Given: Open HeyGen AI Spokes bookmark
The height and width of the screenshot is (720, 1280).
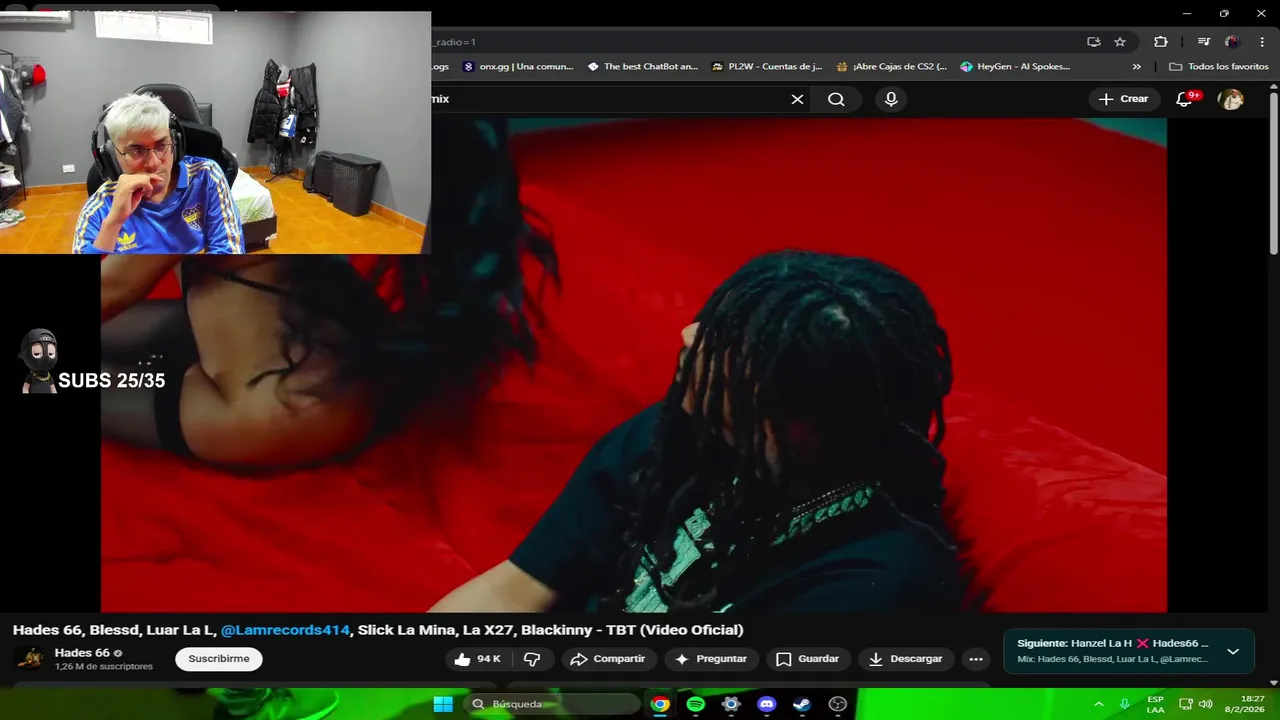Looking at the screenshot, I should click(x=1015, y=67).
